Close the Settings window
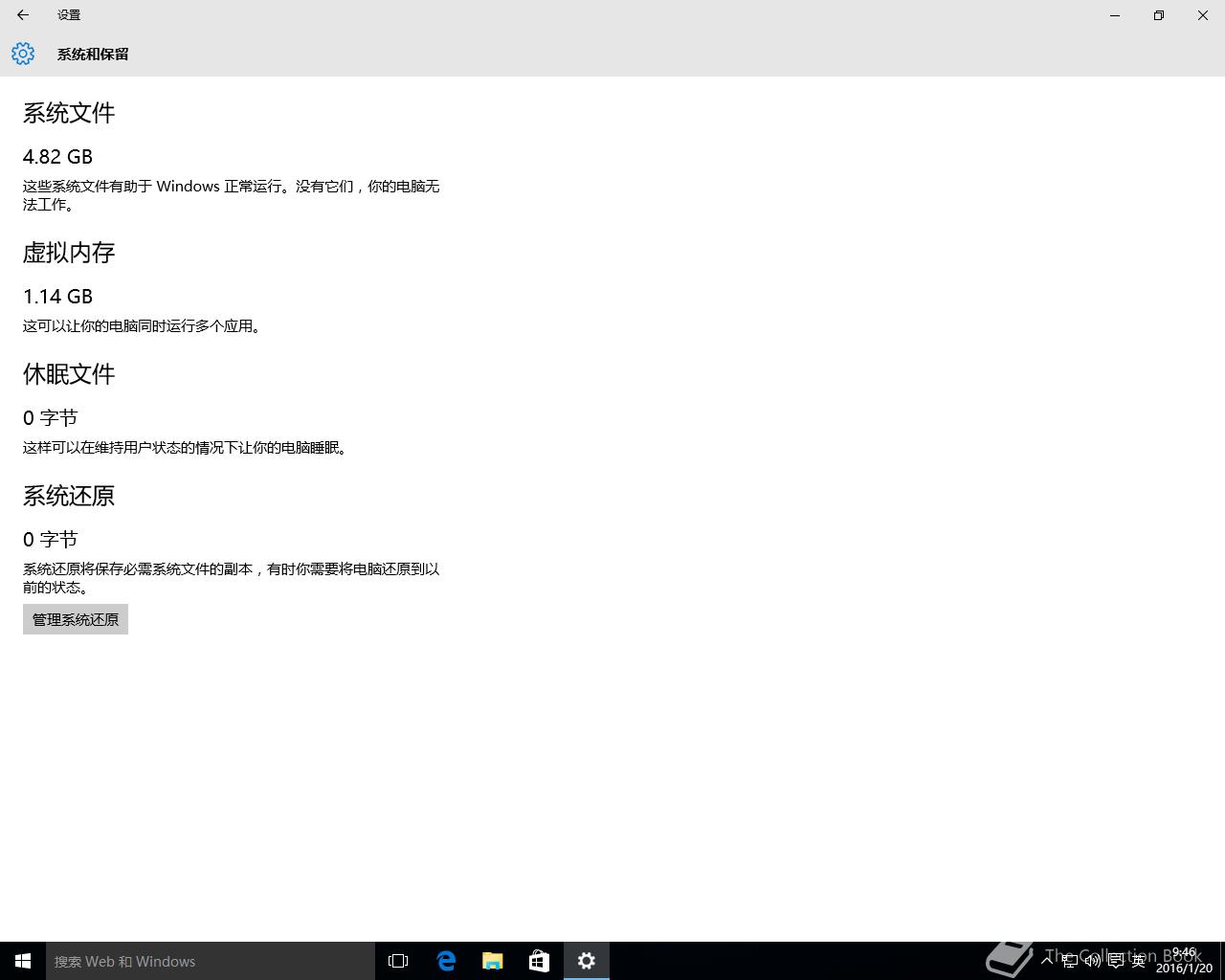 [1203, 15]
